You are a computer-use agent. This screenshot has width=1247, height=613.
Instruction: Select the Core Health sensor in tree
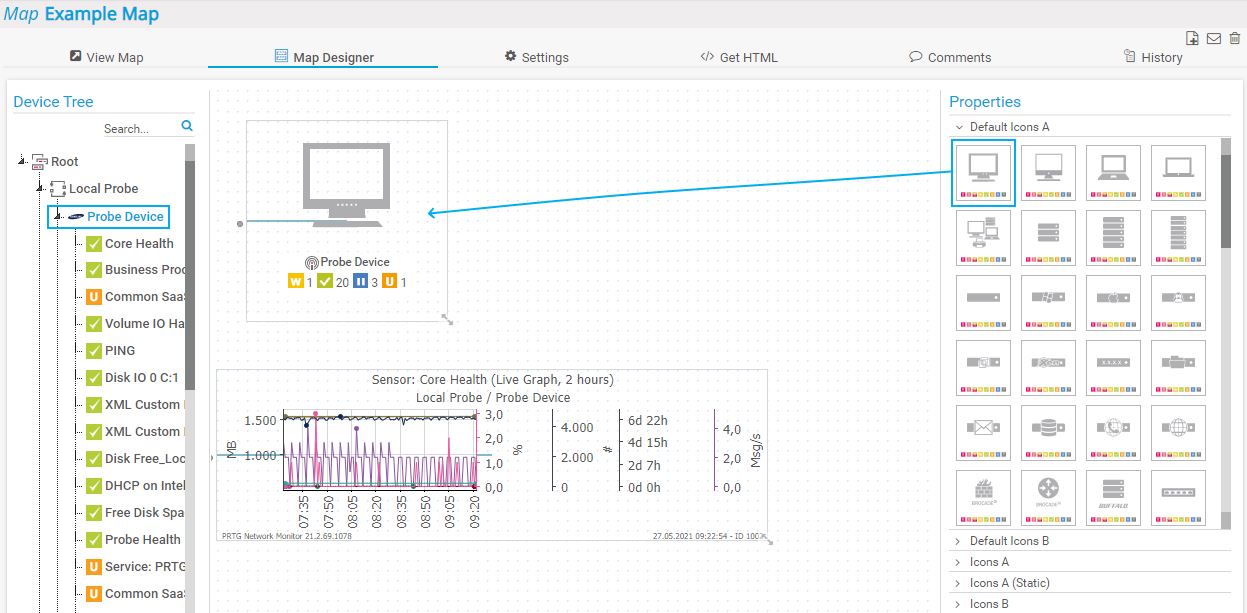pos(138,243)
